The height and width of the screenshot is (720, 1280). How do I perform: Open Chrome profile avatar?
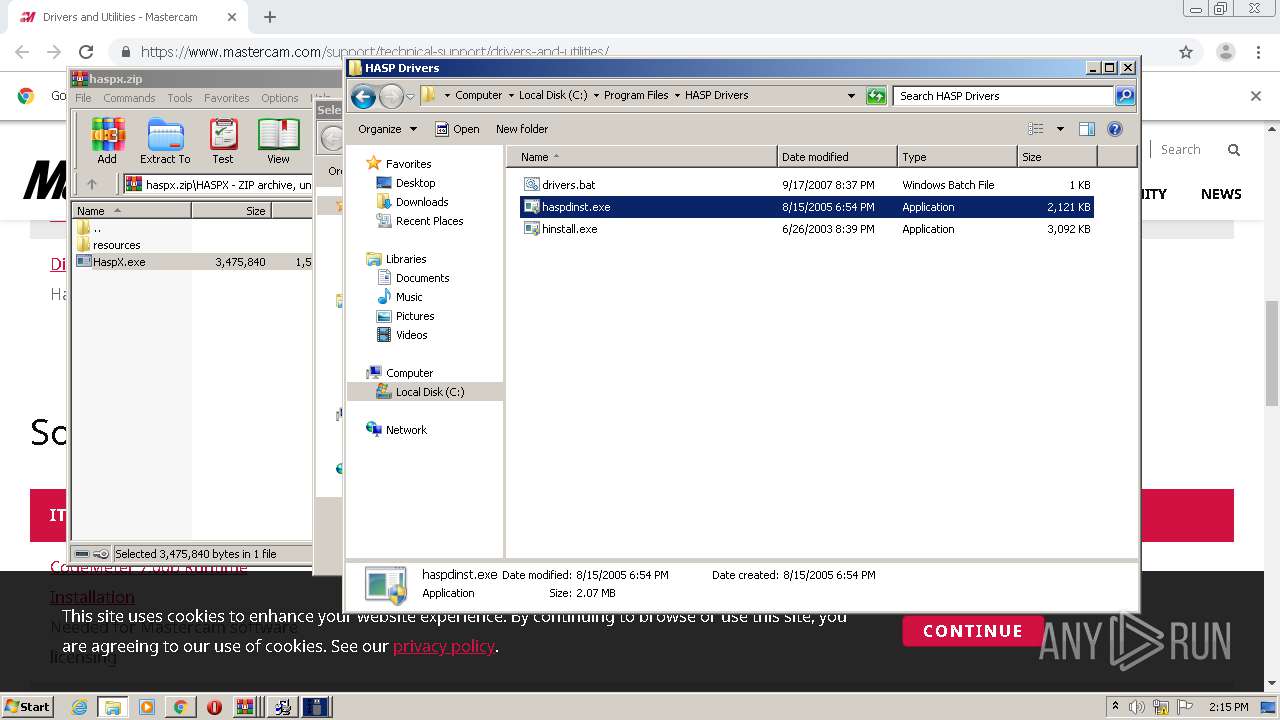tap(1226, 52)
